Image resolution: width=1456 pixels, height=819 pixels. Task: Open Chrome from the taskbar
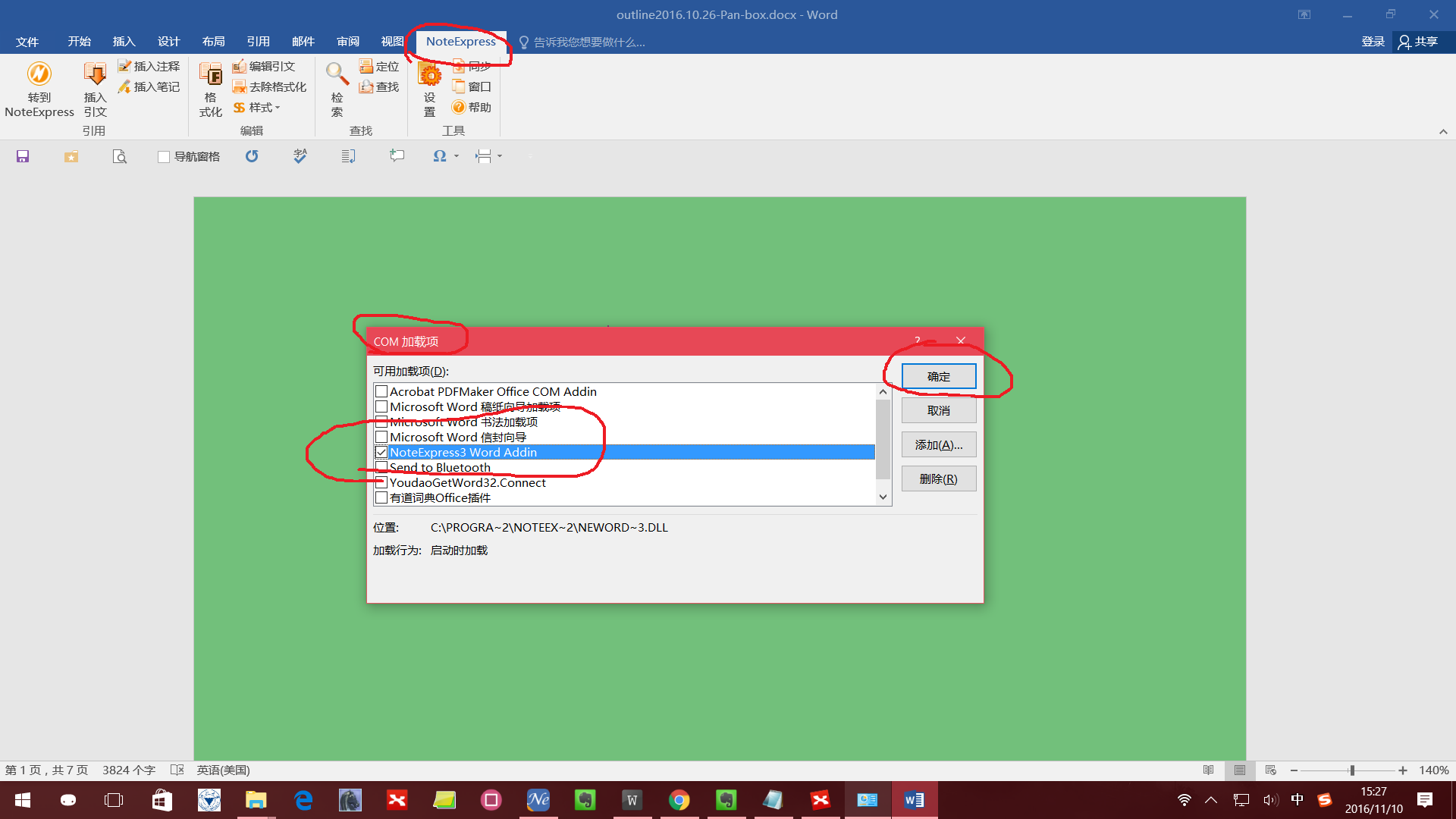coord(679,800)
